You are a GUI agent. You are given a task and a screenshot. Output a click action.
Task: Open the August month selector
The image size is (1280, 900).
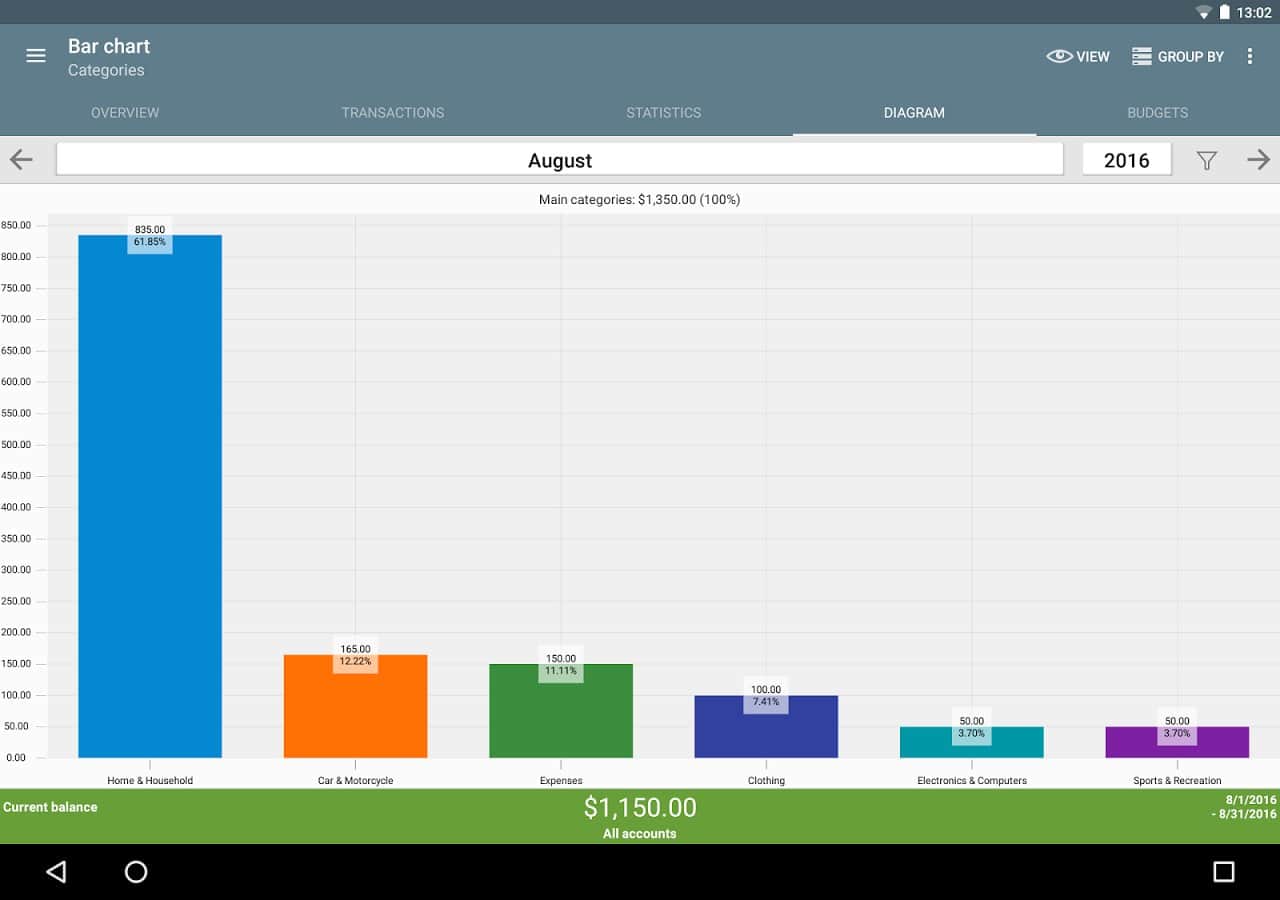[x=559, y=160]
